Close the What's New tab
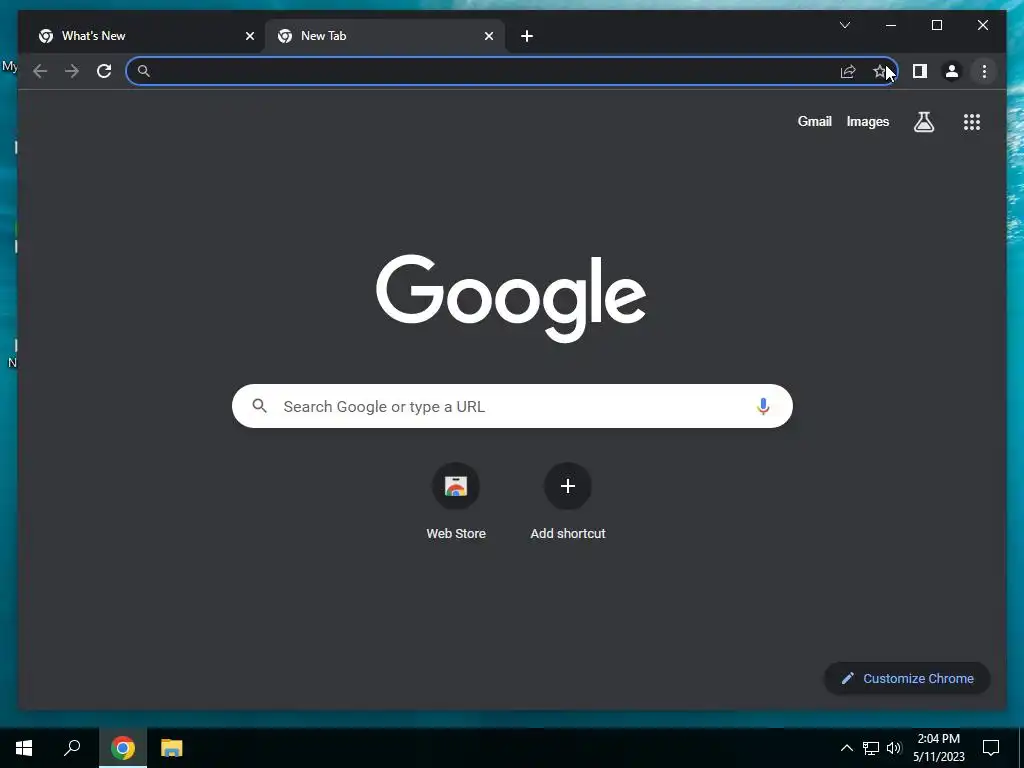This screenshot has width=1024, height=768. click(x=249, y=36)
